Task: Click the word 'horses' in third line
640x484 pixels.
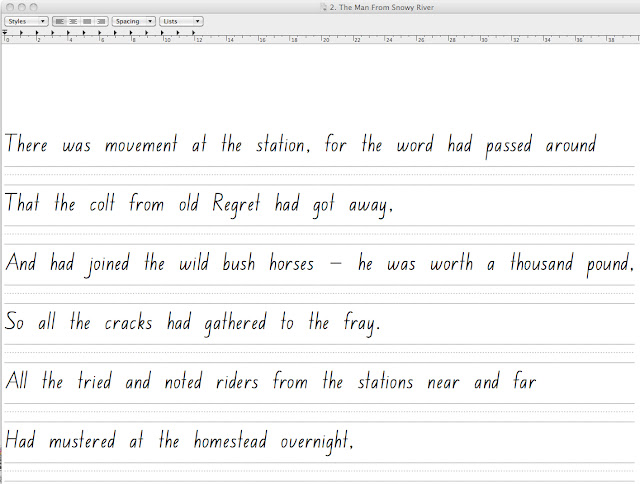Action: pos(291,262)
